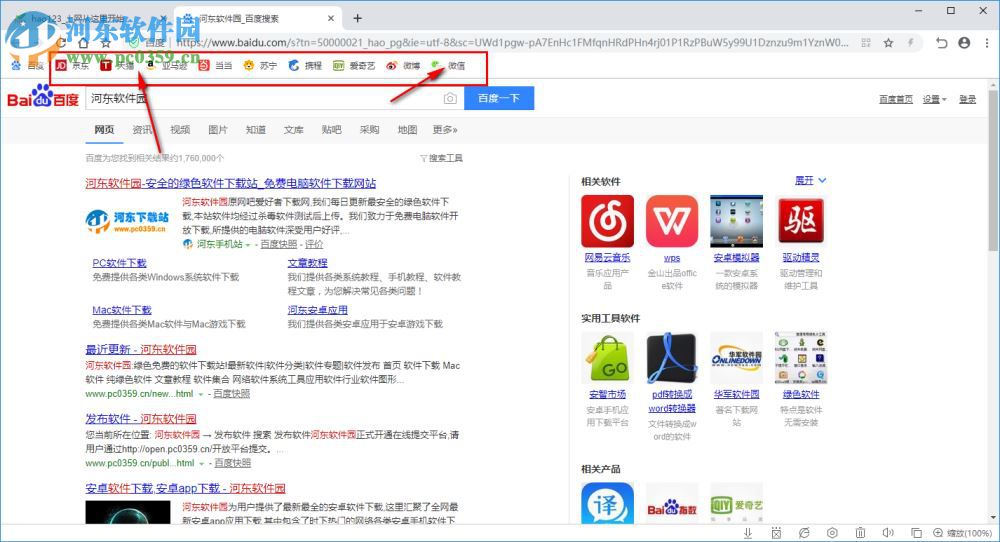Click the Baidu logo
This screenshot has height=542, width=1000.
coord(43,97)
